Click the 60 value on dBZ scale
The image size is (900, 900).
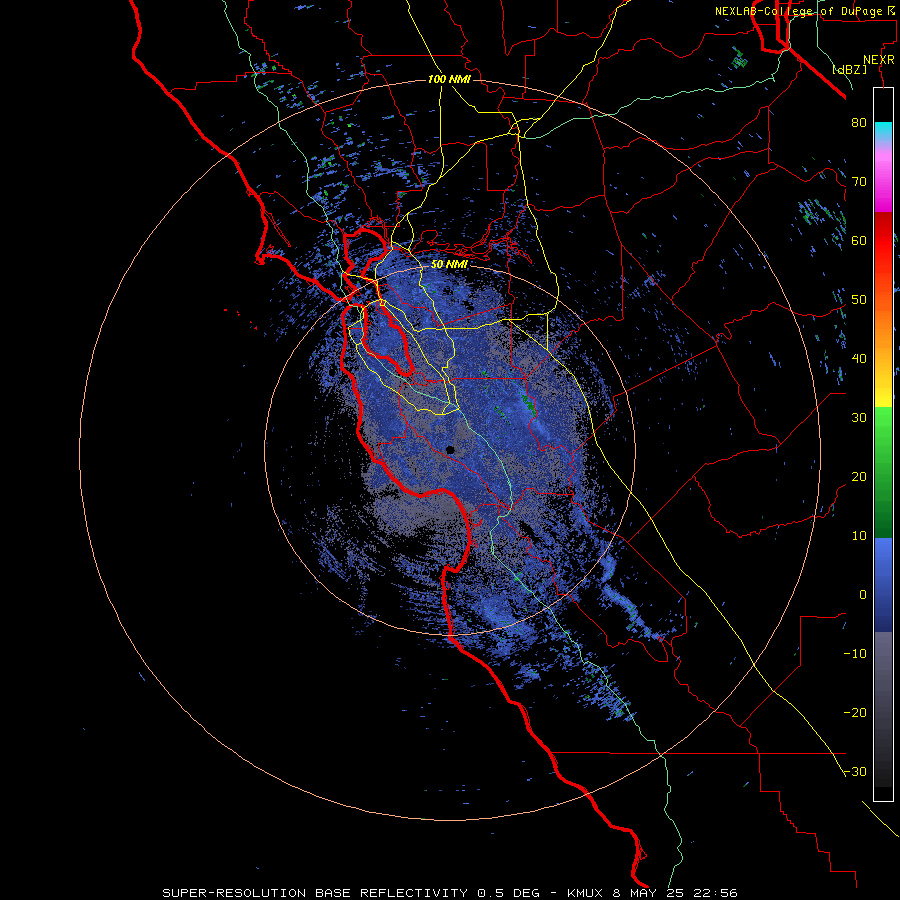point(859,240)
